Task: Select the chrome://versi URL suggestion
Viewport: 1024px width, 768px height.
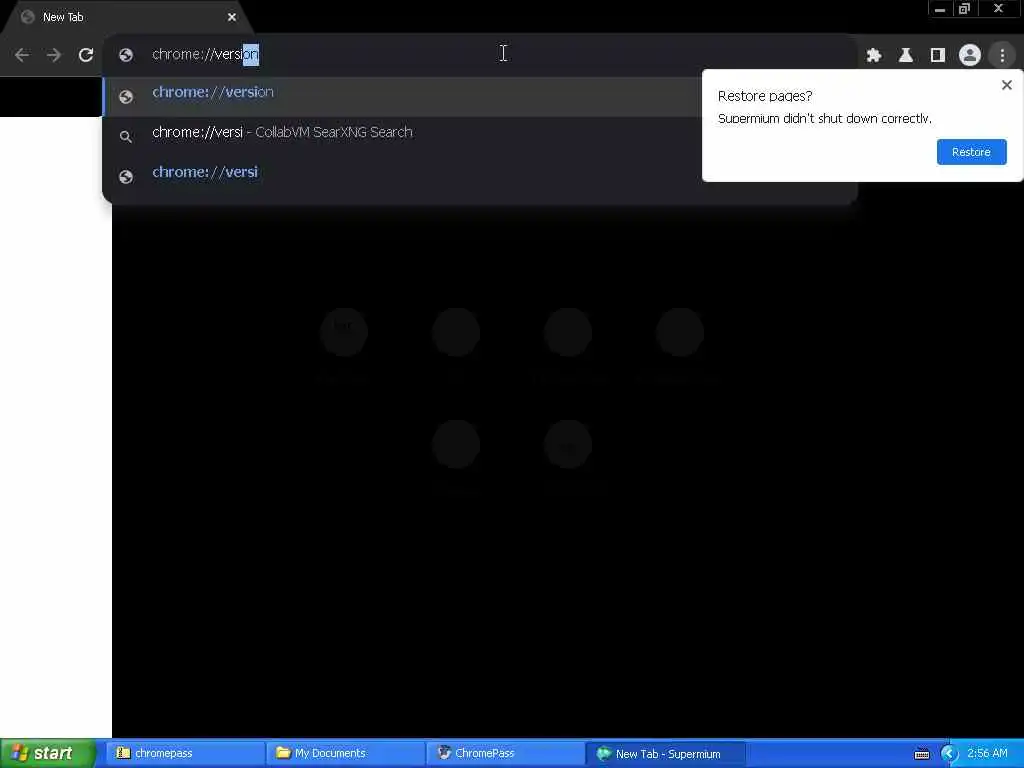Action: 402,176
